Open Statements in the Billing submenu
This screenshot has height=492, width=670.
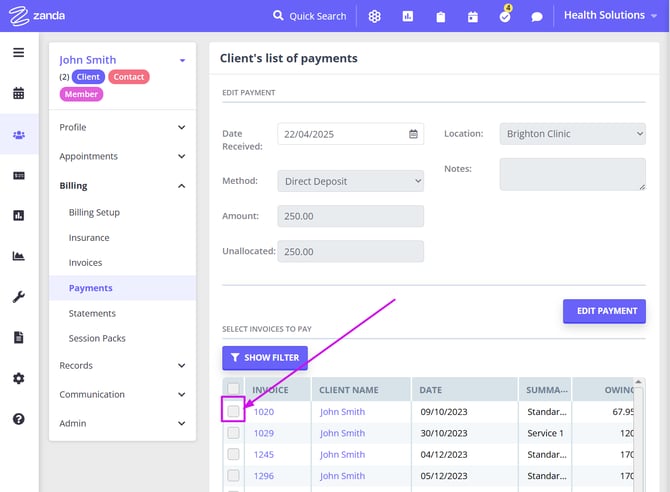click(x=92, y=313)
